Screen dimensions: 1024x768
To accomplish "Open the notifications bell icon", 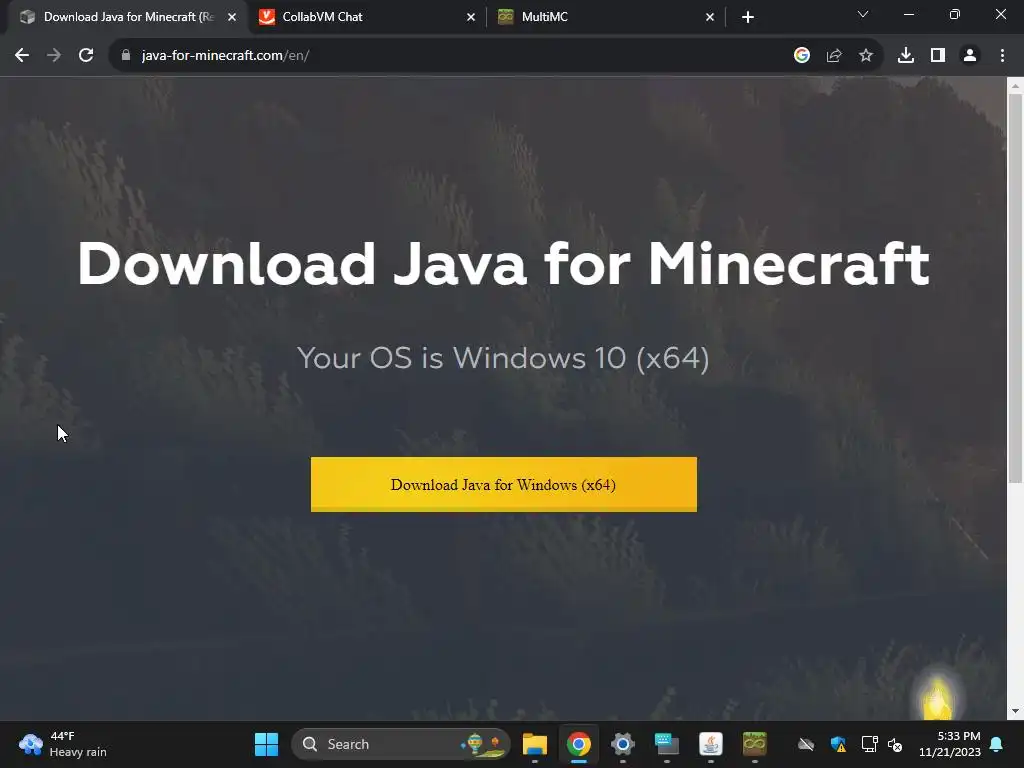I will [x=997, y=744].
